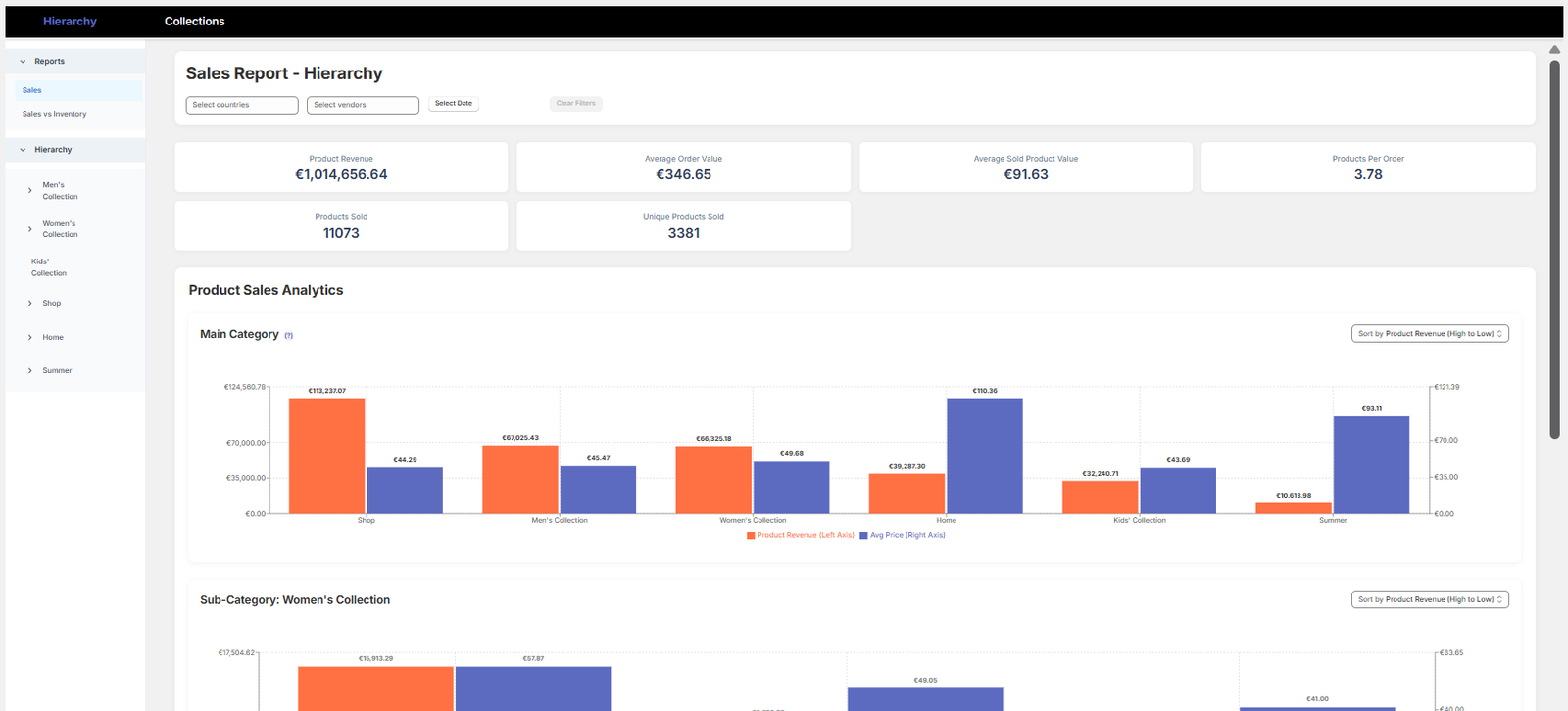Screen dimensions: 1568x711
Task: Click Summer blue avg price bar €93.11
Action: coord(1371,465)
